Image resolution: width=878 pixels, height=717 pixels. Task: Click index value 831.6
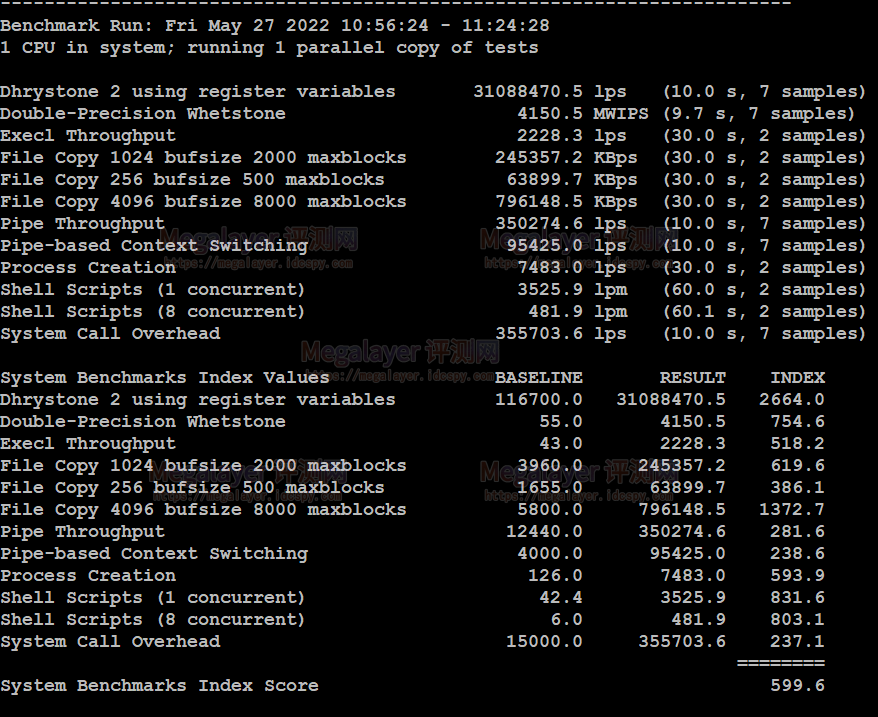point(797,598)
